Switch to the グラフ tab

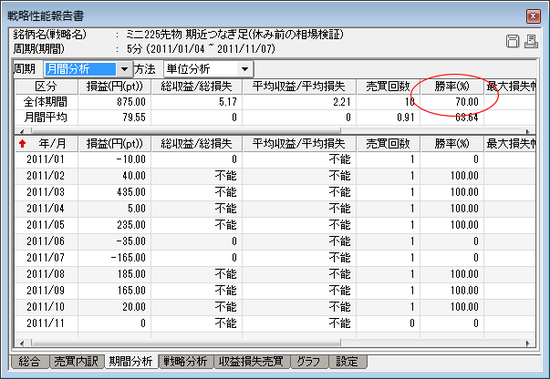[309, 361]
